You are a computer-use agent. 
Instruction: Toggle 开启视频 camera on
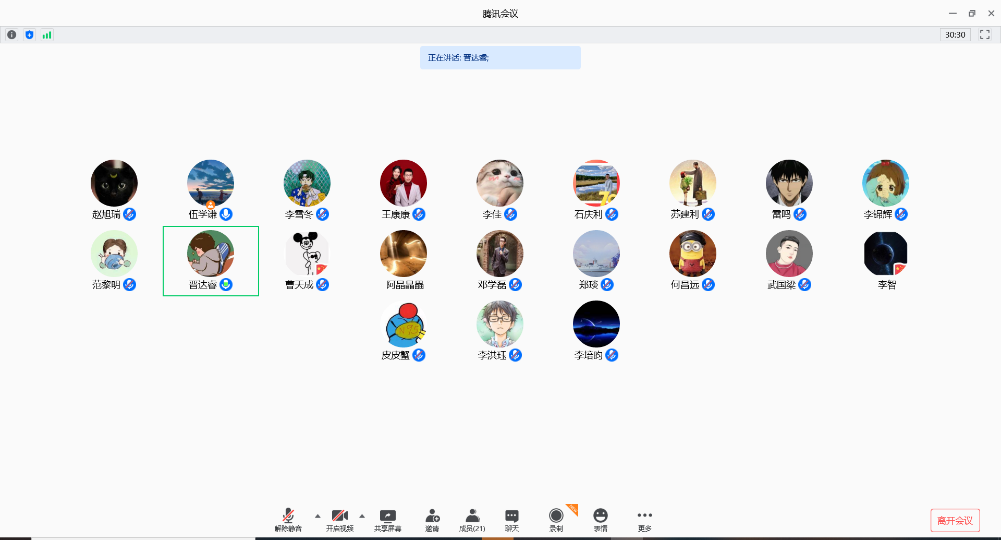pos(340,515)
